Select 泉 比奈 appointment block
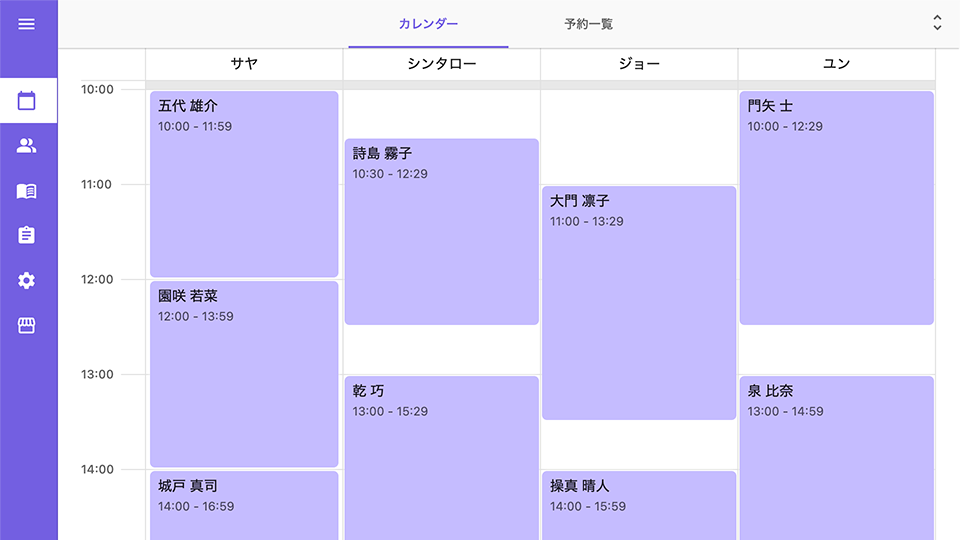Screen dimensions: 960x540 pos(836,458)
